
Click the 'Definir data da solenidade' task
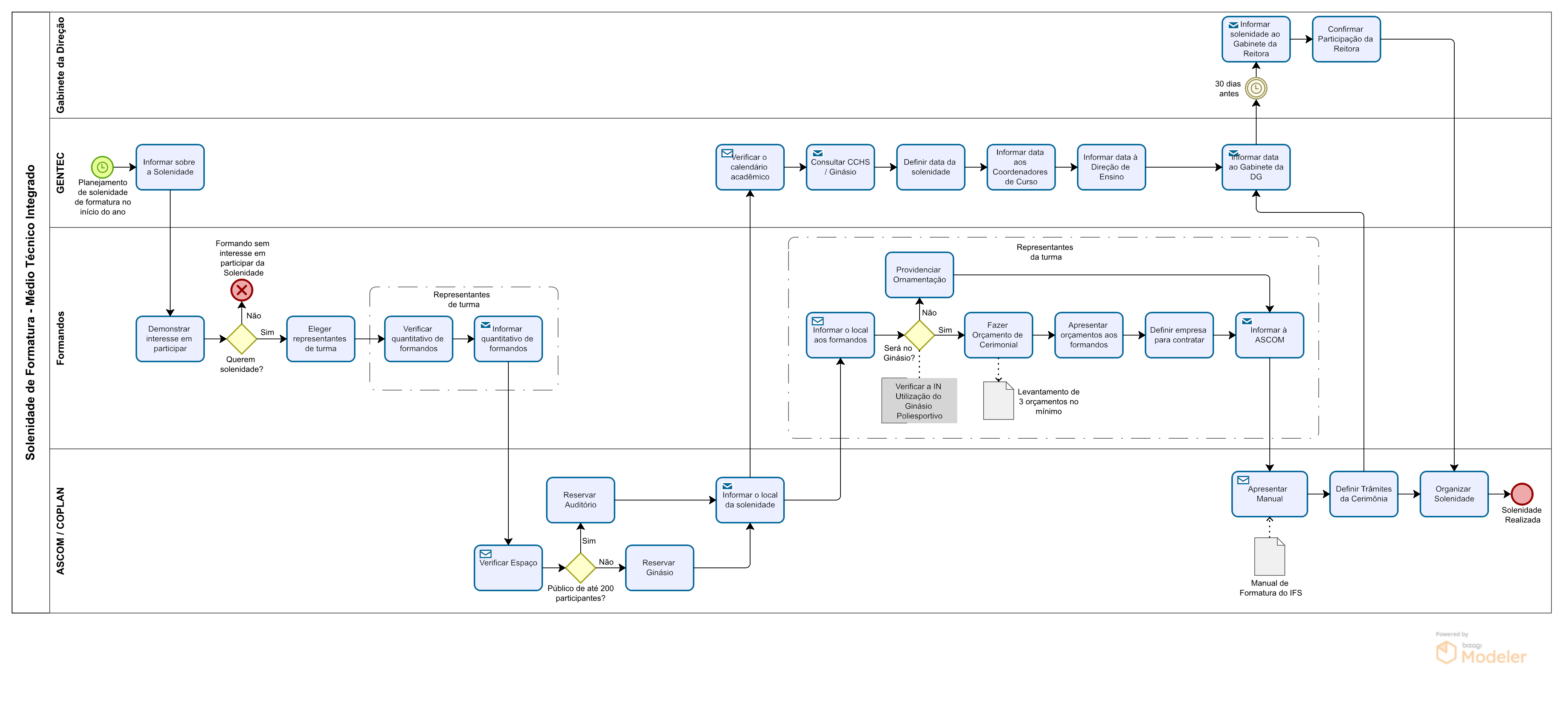click(930, 167)
